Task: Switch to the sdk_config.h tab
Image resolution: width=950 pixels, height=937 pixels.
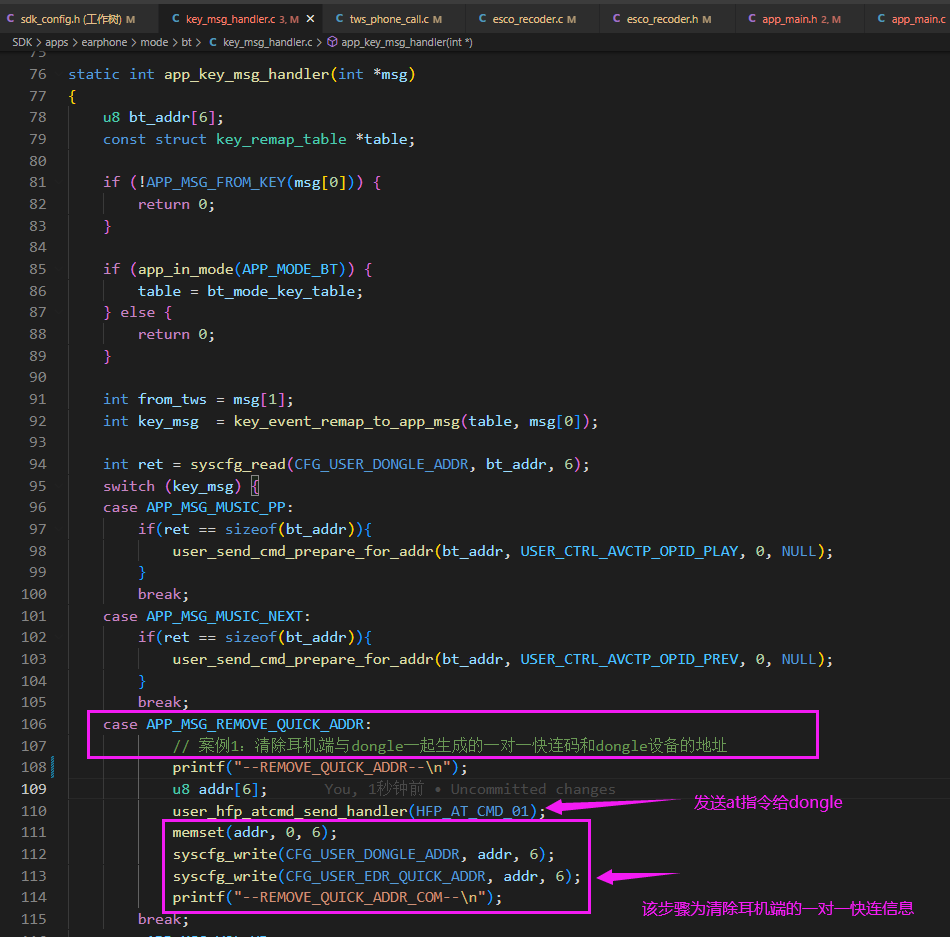Action: click(71, 19)
